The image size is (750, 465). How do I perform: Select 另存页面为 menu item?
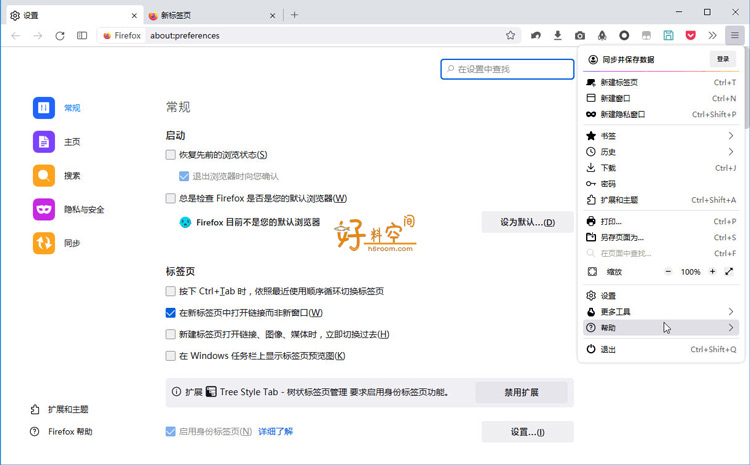pyautogui.click(x=661, y=237)
